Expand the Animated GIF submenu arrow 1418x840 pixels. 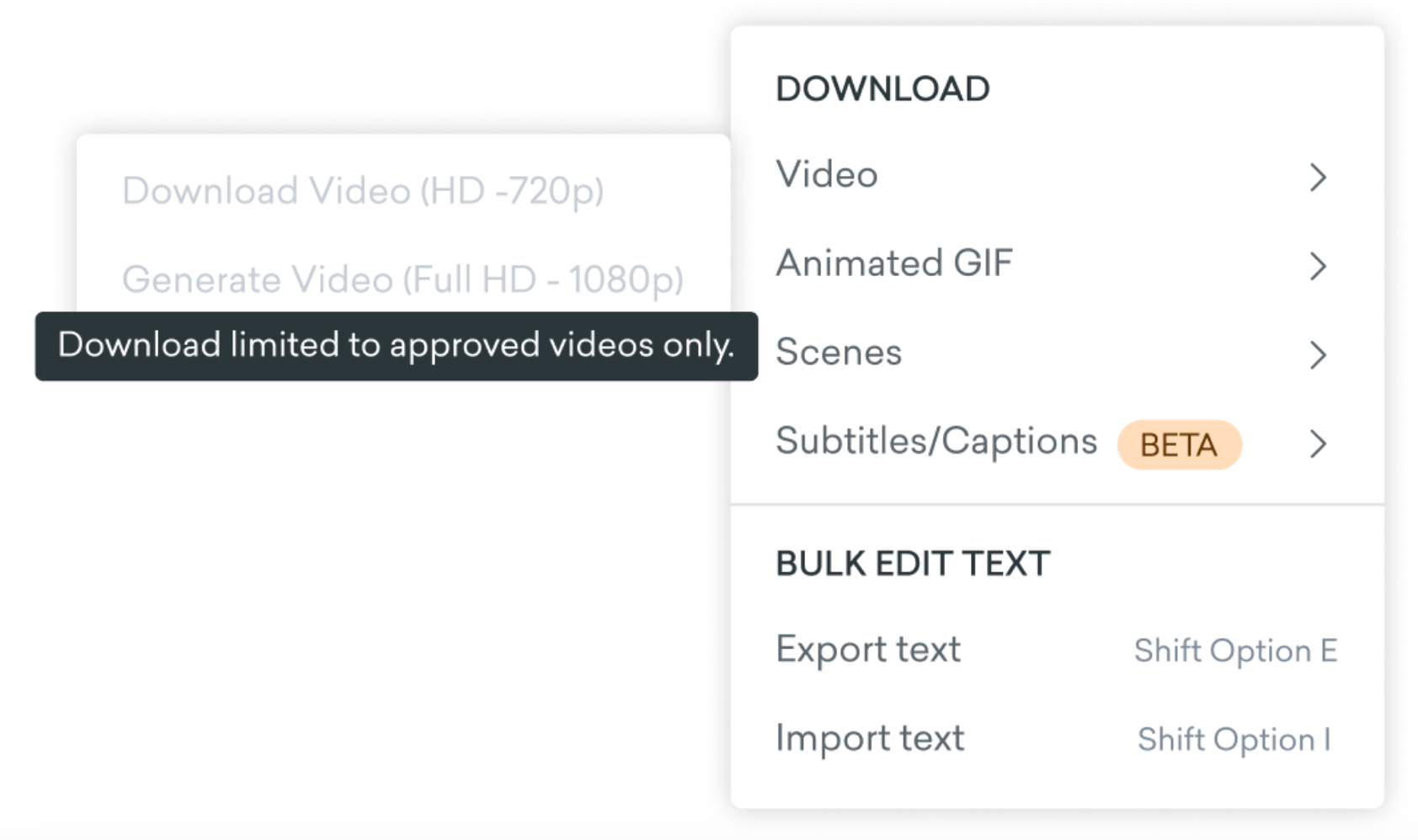tap(1319, 266)
